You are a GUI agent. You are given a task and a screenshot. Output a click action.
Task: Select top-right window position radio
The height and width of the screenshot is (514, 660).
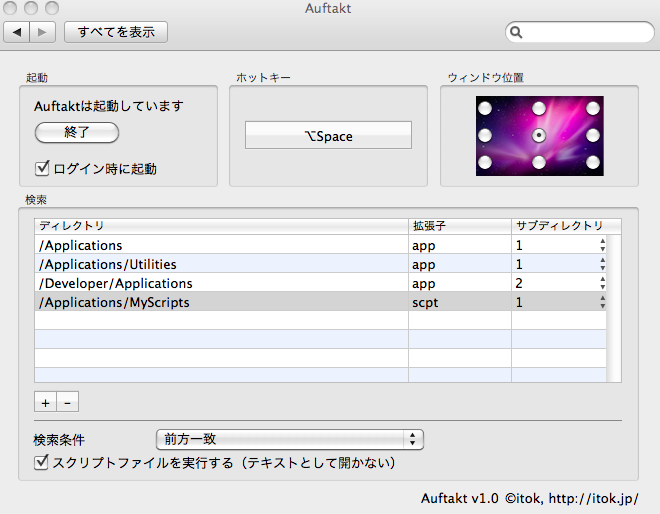coord(593,109)
